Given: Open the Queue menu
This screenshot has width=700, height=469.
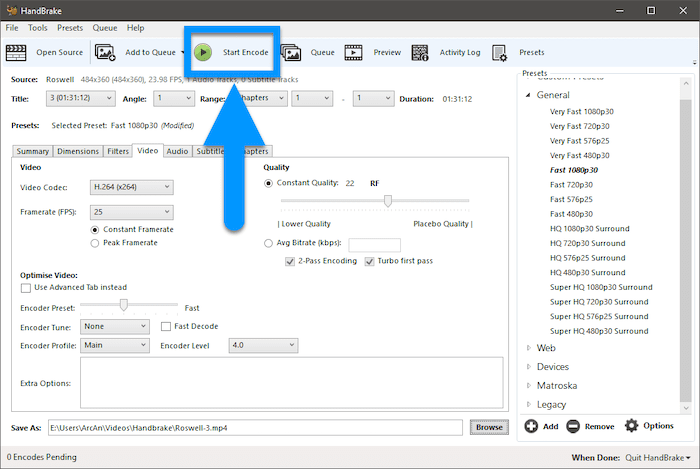Looking at the screenshot, I should (105, 28).
